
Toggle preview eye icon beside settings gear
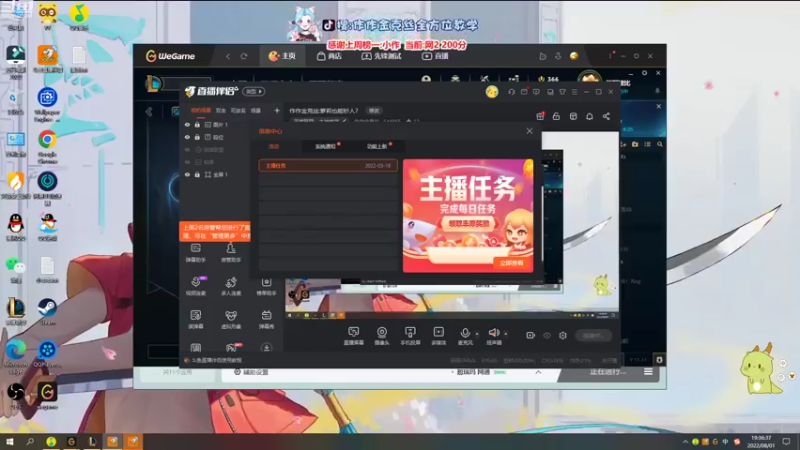coord(547,335)
